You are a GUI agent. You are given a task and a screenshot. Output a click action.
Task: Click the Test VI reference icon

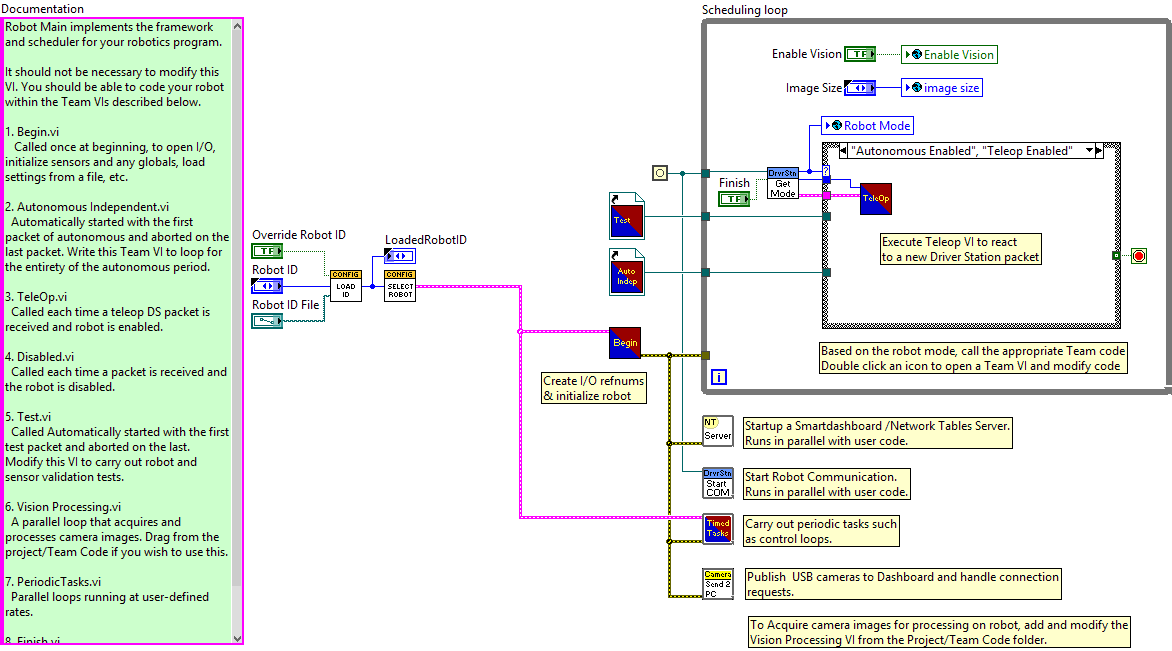[x=625, y=215]
